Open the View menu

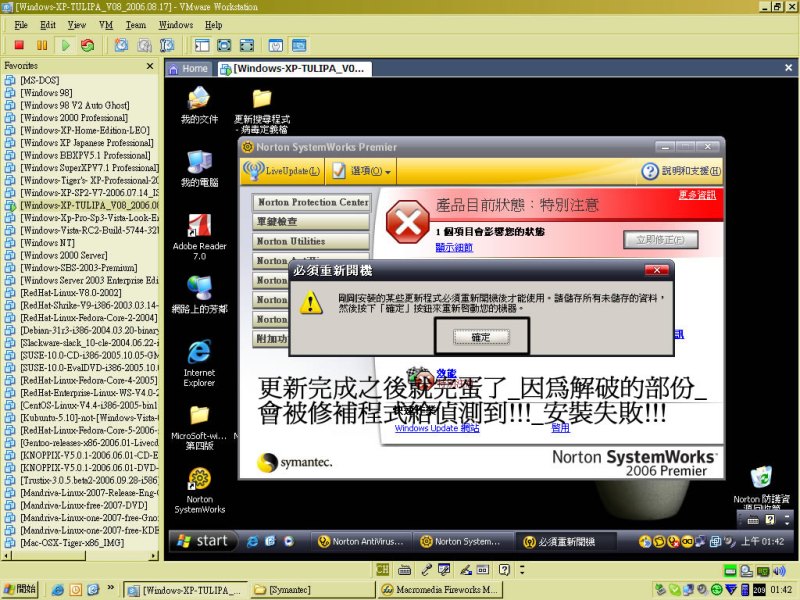77,24
